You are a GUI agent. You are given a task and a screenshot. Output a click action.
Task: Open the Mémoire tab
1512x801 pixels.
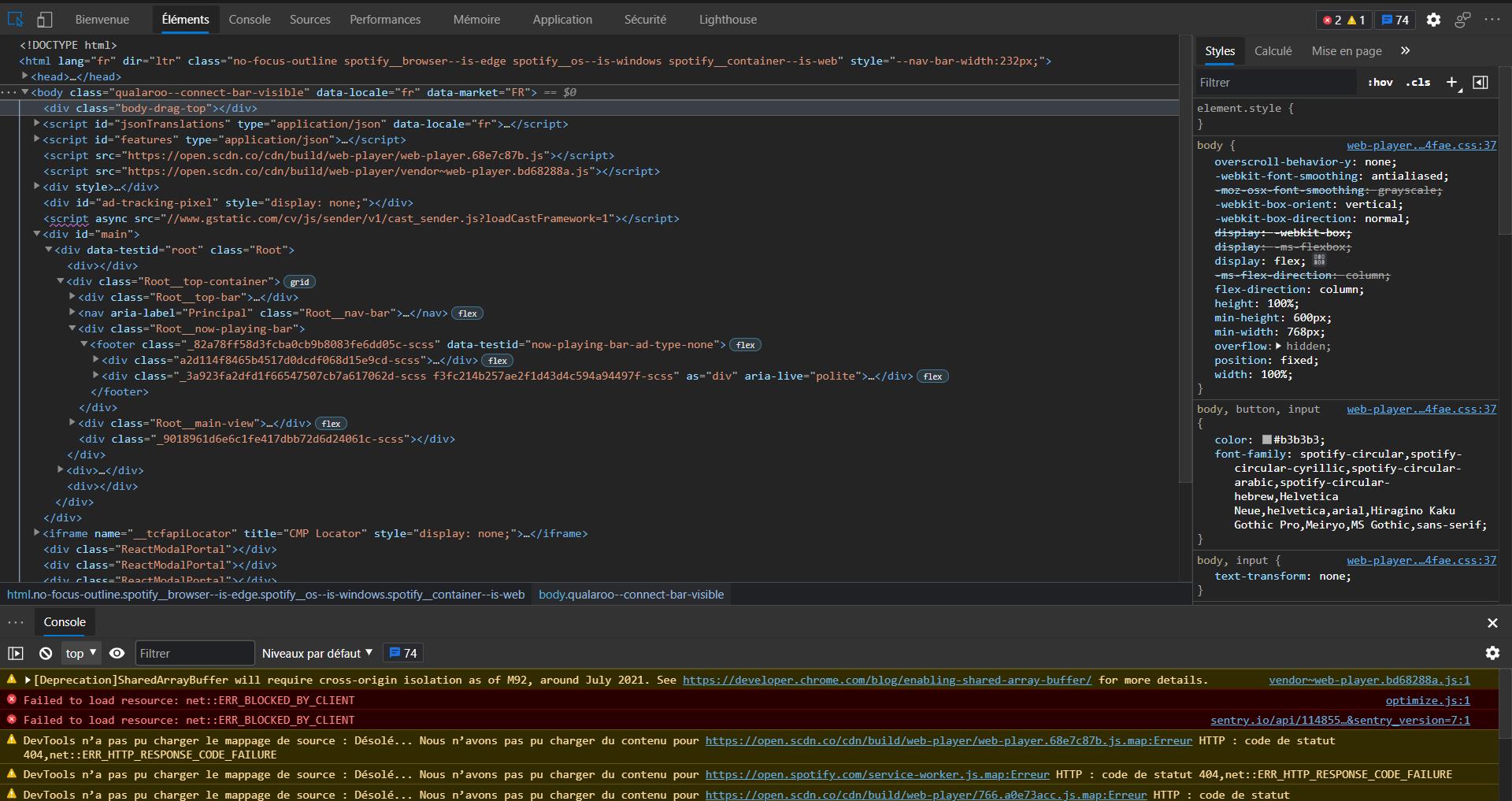[x=476, y=20]
